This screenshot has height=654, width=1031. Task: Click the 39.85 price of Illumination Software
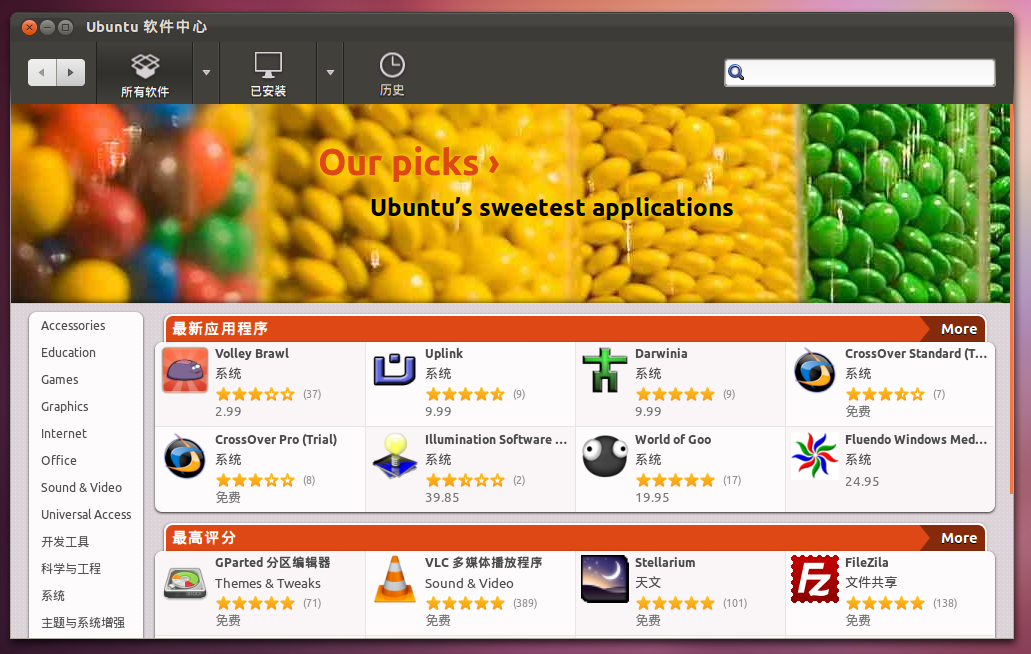click(x=442, y=498)
